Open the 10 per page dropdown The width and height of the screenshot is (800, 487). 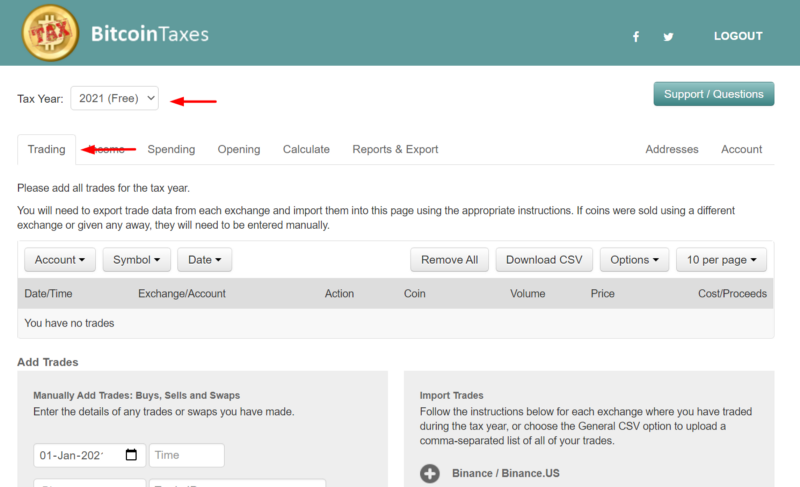(721, 260)
